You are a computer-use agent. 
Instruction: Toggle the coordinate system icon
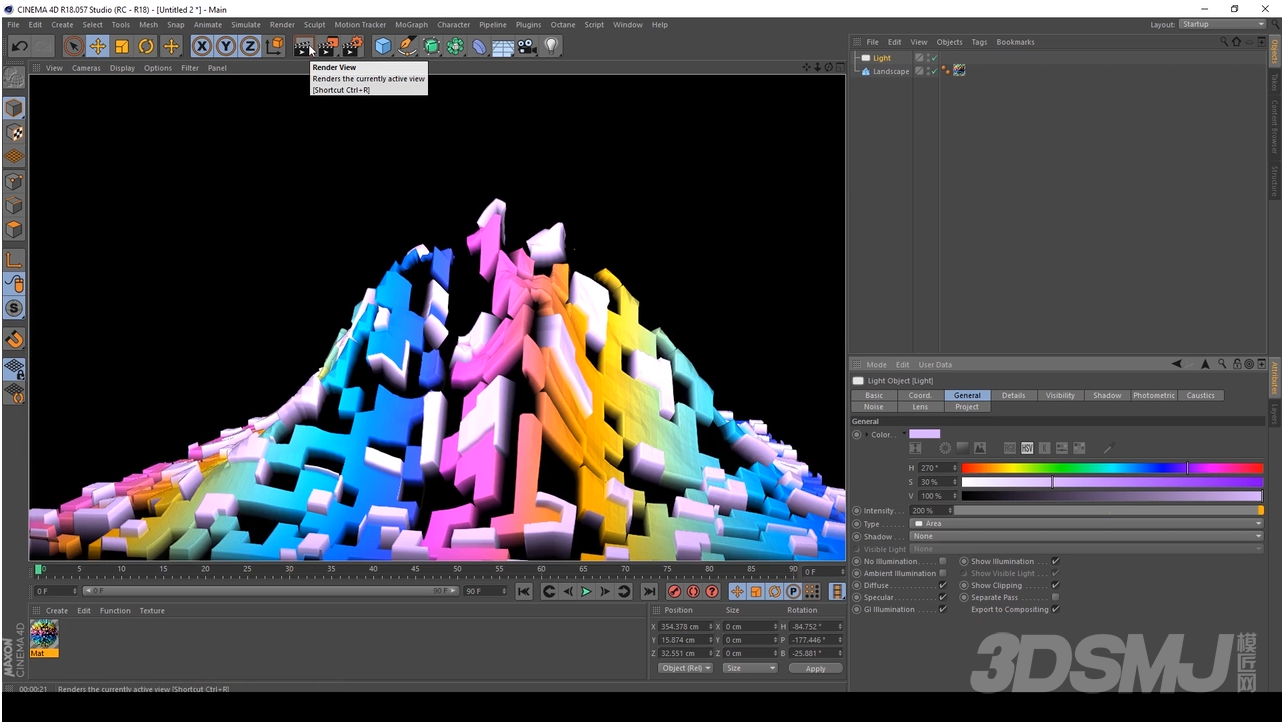274,46
